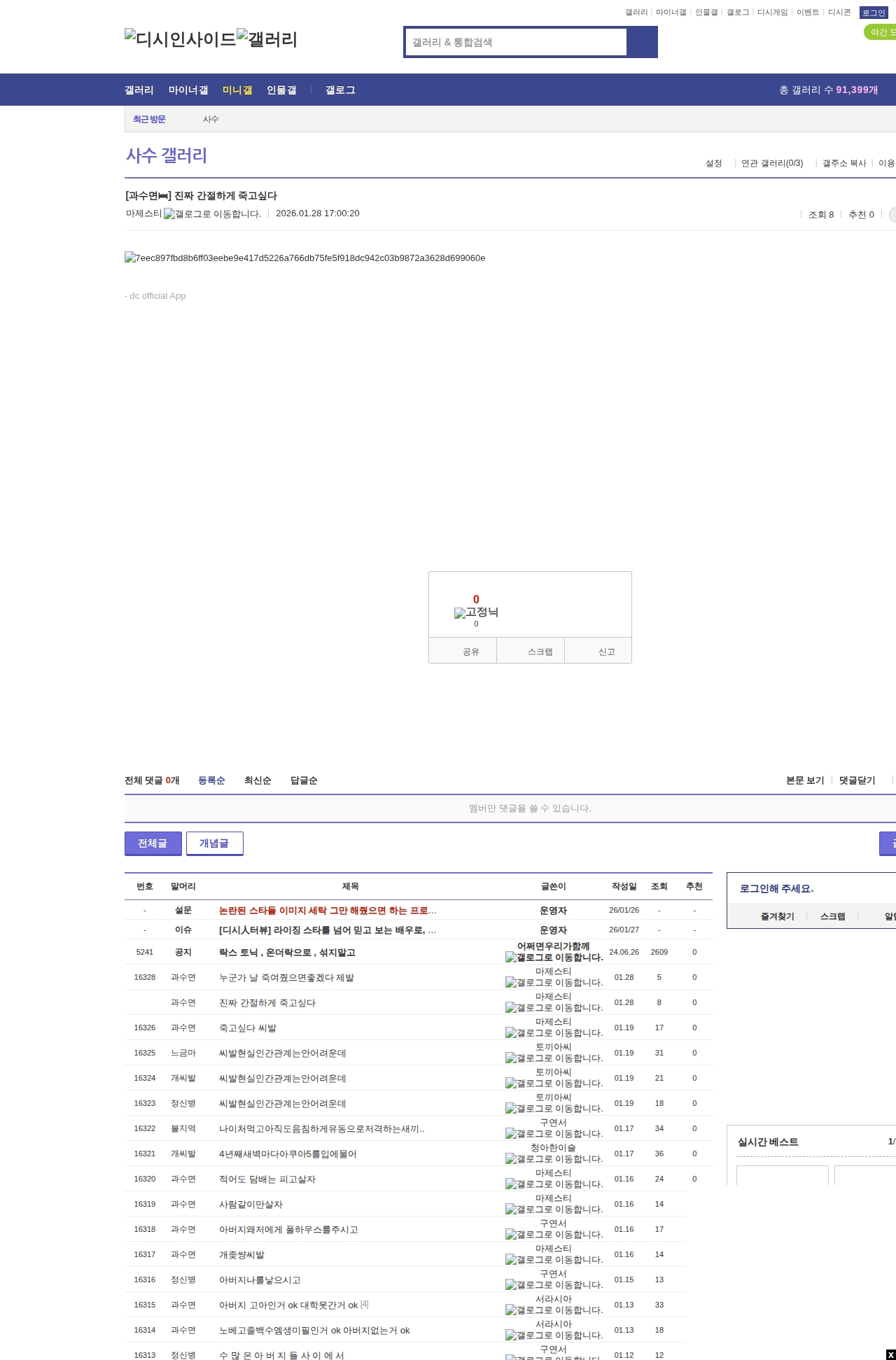The image size is (896, 1360).
Task: Click the 신고 report button
Action: [x=606, y=652]
